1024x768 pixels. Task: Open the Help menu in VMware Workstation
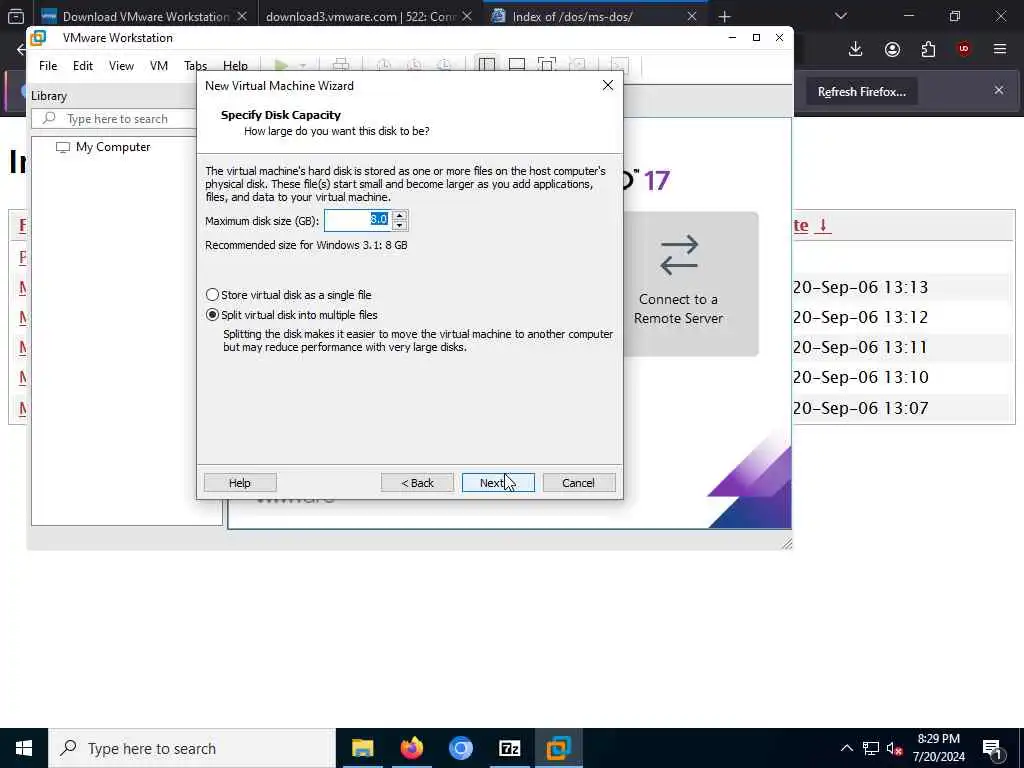pos(235,65)
